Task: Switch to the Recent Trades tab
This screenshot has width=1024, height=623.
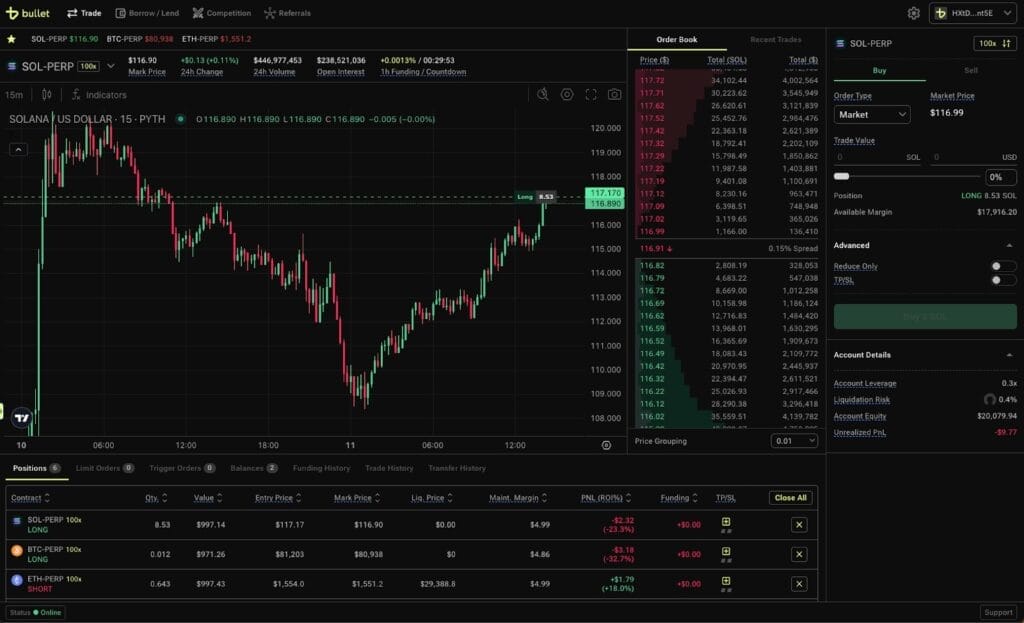Action: (x=776, y=40)
